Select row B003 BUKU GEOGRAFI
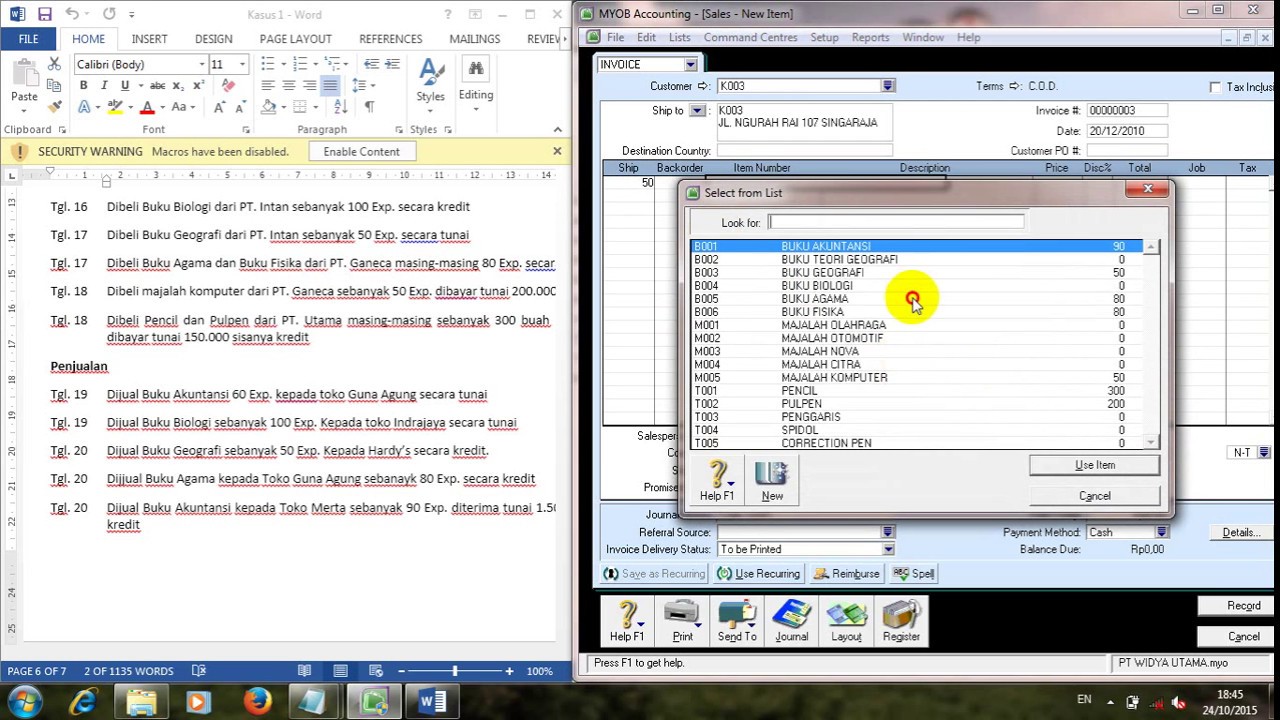The image size is (1280, 720). click(918, 272)
